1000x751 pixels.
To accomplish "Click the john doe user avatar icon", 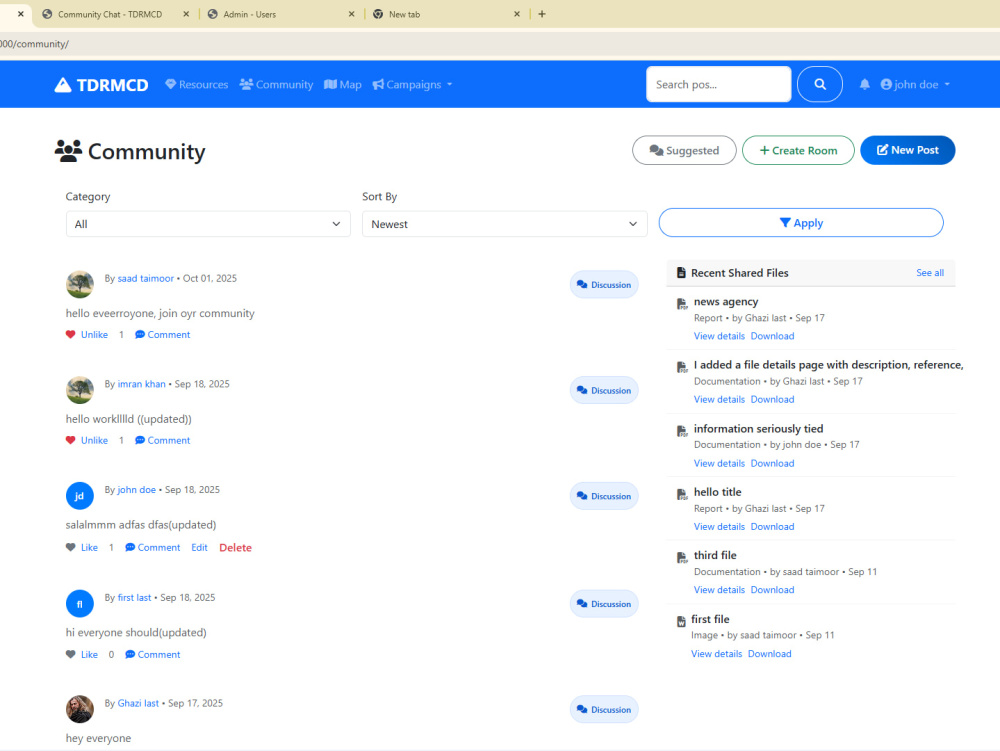I will [x=886, y=84].
